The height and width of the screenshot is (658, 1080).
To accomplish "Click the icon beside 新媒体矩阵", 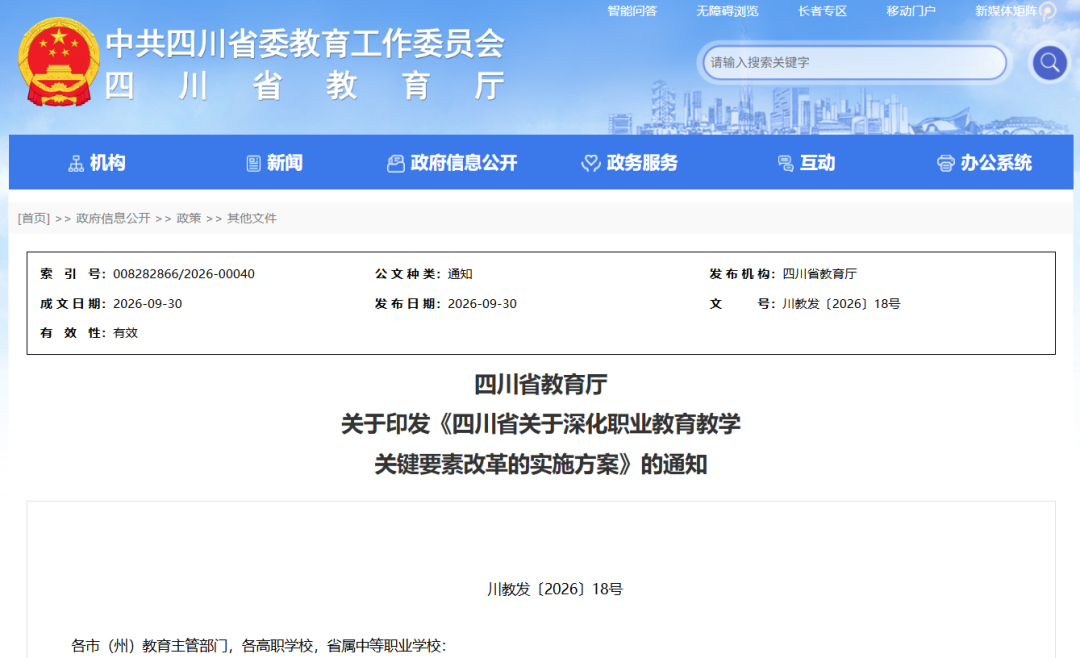I will point(1048,11).
